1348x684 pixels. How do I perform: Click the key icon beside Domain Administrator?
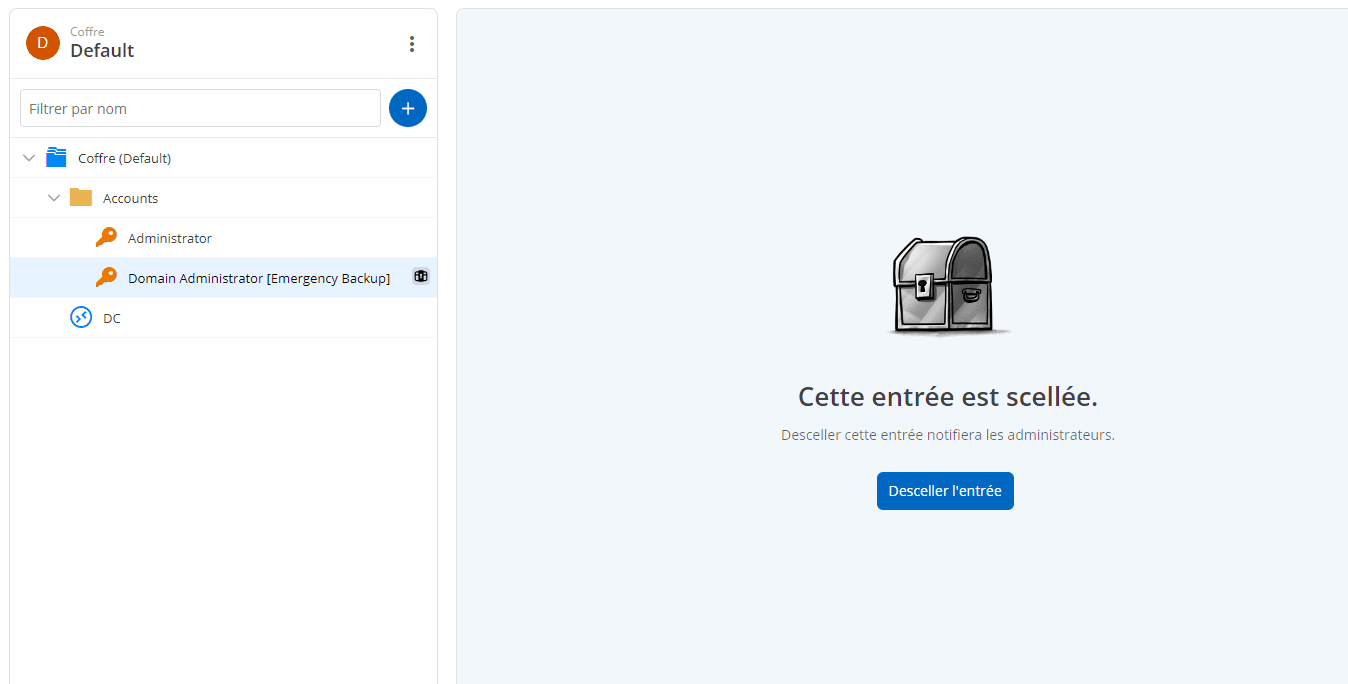tap(106, 277)
